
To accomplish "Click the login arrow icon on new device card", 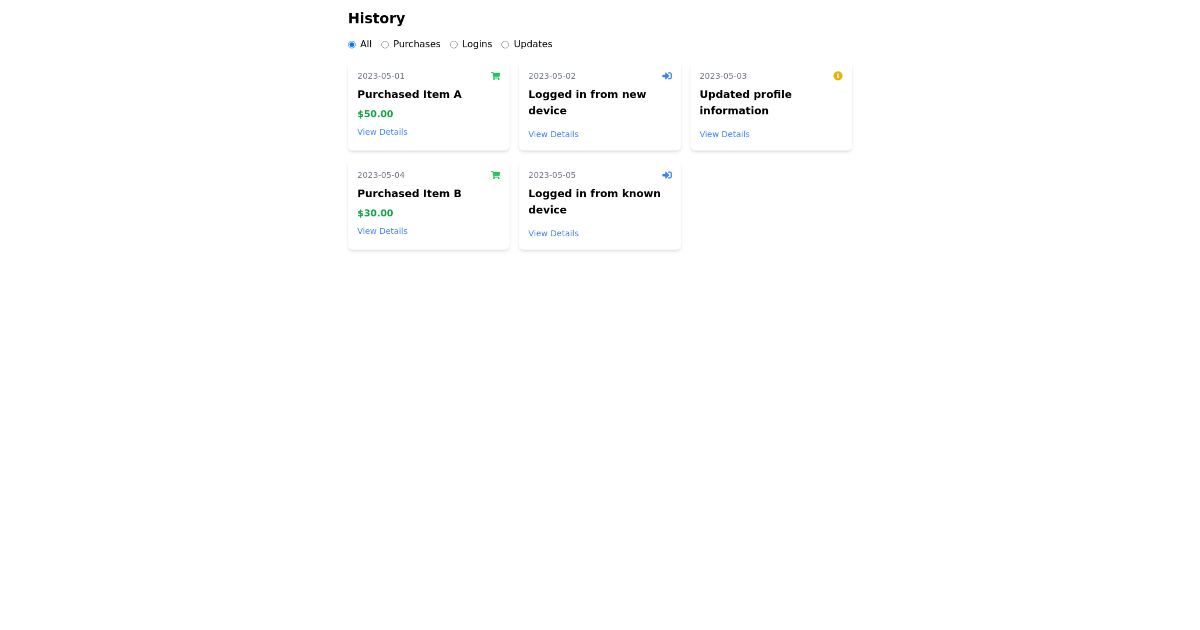I will click(666, 76).
